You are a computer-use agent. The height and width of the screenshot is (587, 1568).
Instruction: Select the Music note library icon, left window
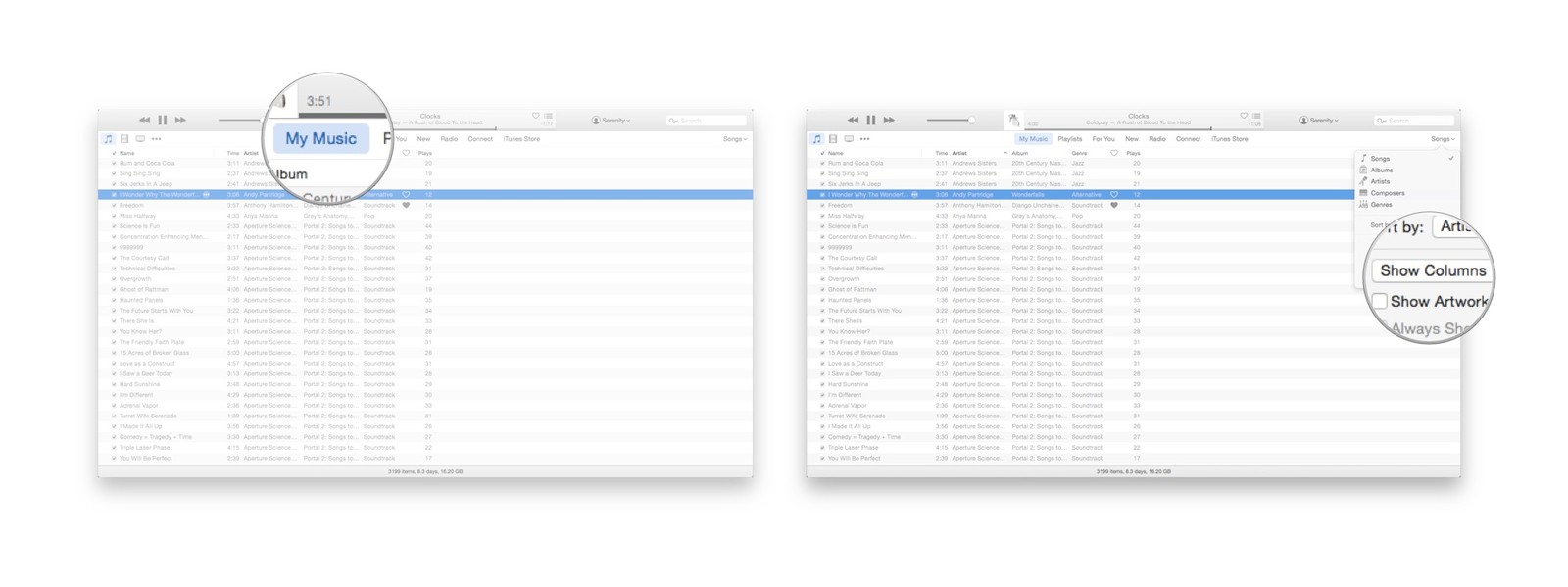[109, 139]
